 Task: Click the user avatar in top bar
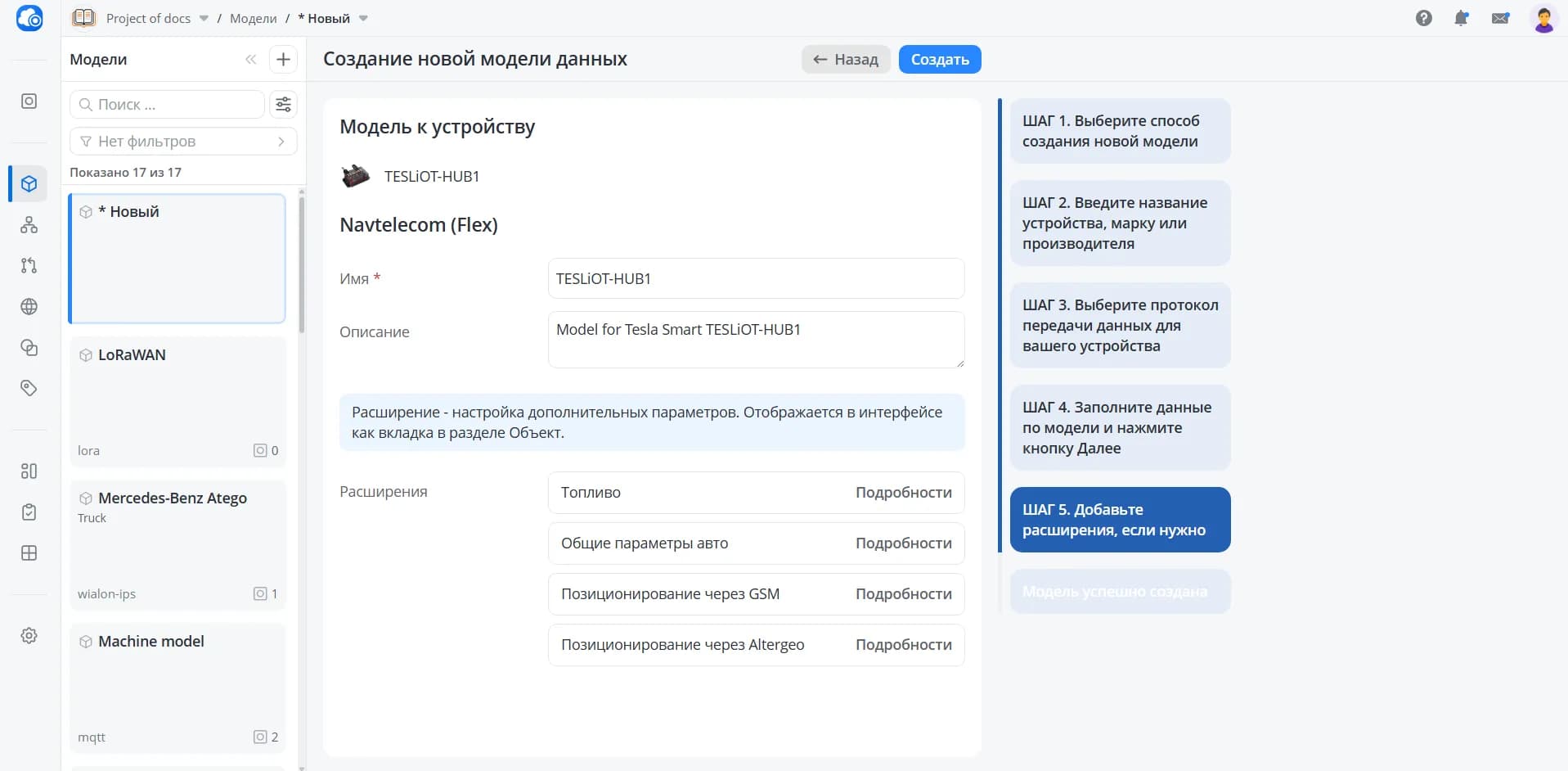click(x=1543, y=18)
